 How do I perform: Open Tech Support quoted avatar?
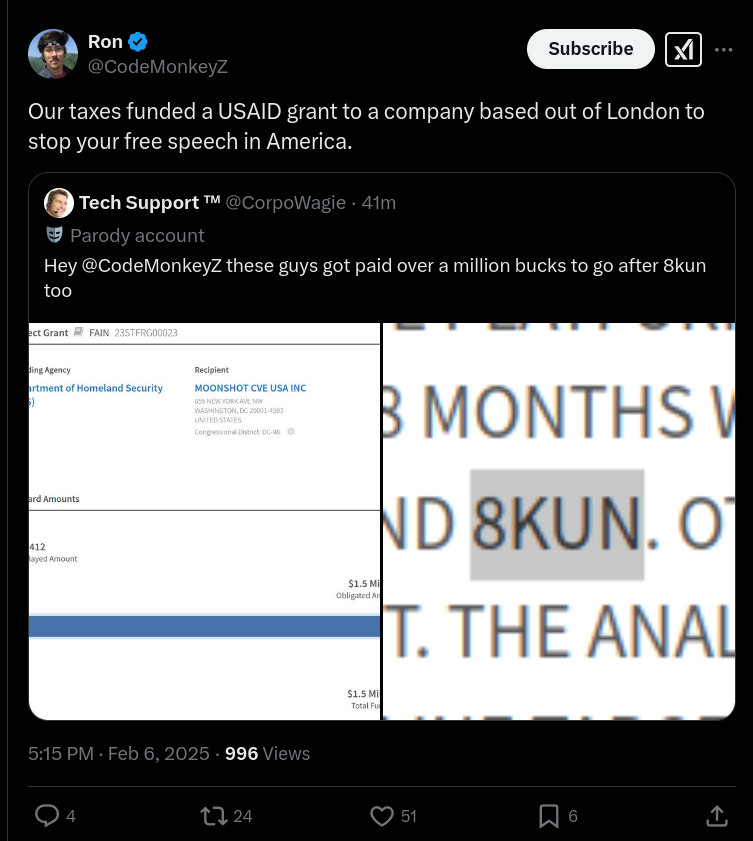point(59,203)
